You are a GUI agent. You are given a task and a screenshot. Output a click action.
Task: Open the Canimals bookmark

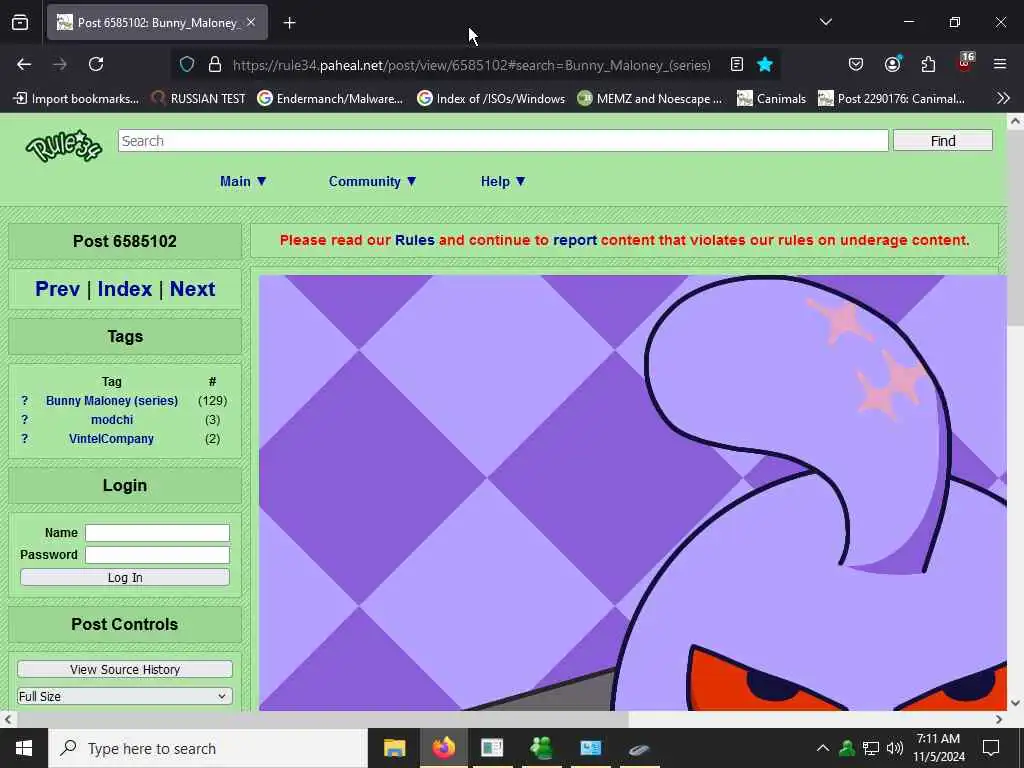pos(772,99)
